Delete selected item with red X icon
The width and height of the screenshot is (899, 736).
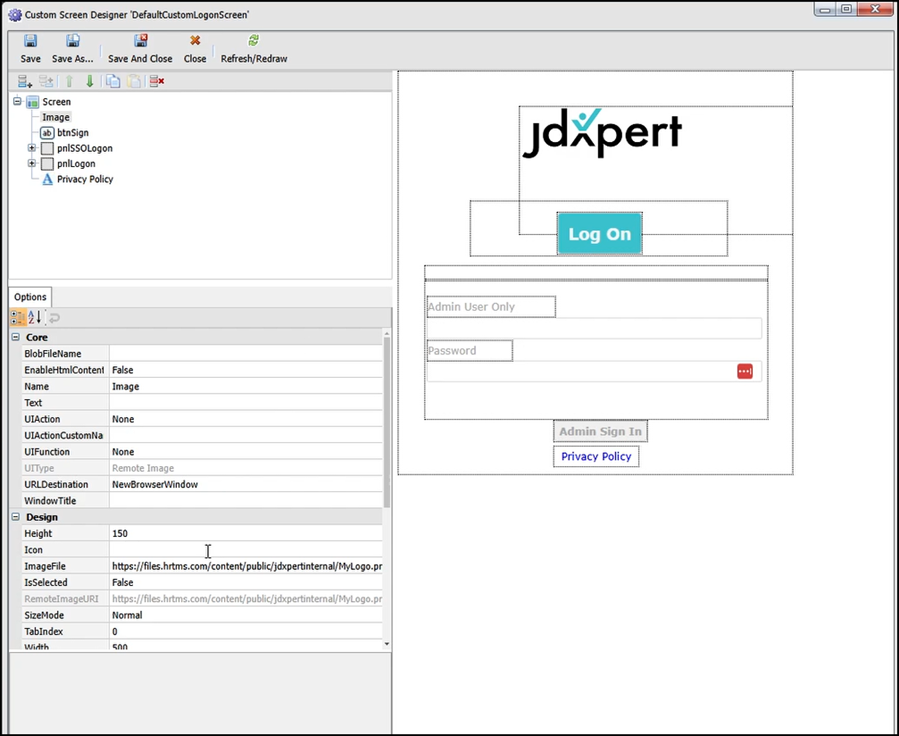coord(157,82)
